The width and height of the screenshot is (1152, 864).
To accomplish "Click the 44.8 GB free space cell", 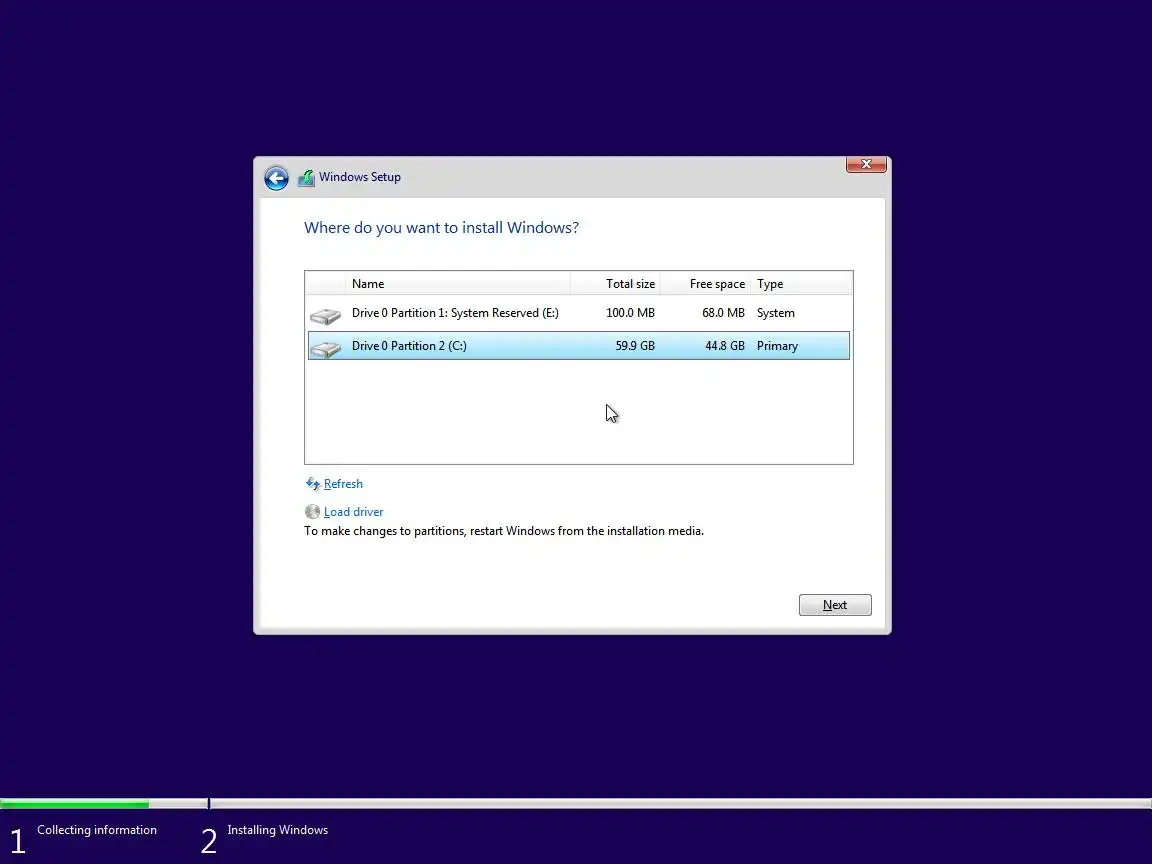I will pyautogui.click(x=724, y=346).
